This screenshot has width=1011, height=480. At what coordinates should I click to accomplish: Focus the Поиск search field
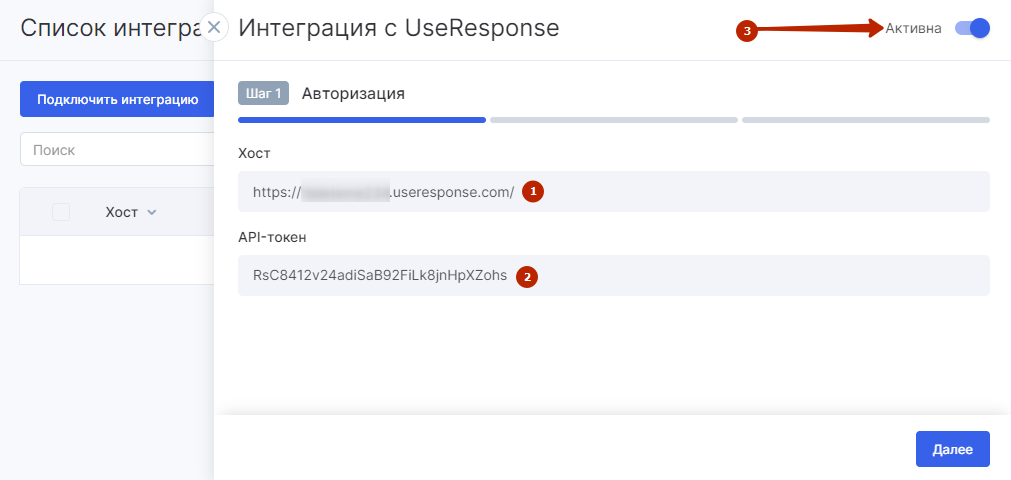117,150
